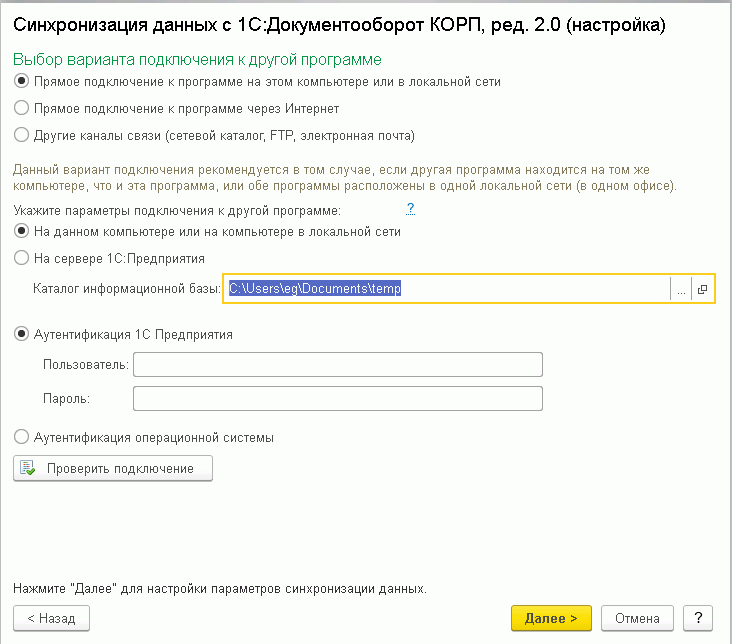Click text 'Укажите параметры подключения к другой программе:'
The height and width of the screenshot is (644, 732).
click(x=177, y=211)
